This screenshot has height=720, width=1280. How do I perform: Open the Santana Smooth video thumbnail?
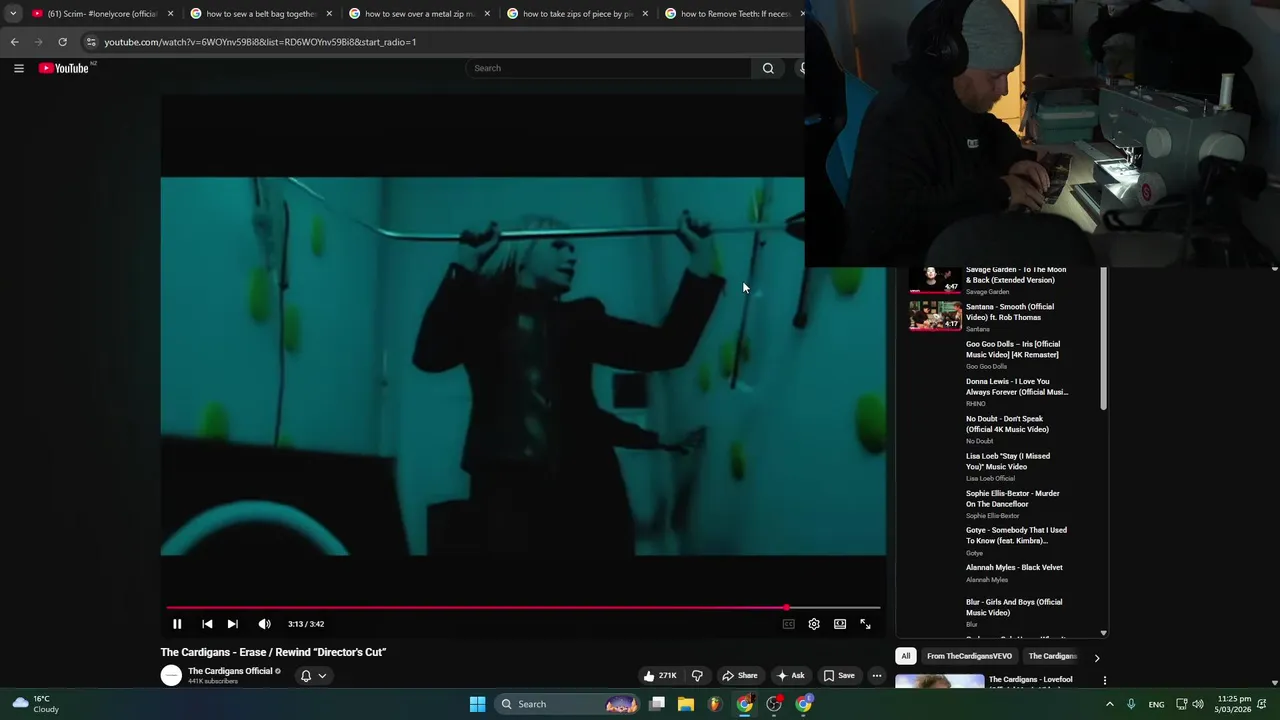pyautogui.click(x=935, y=316)
